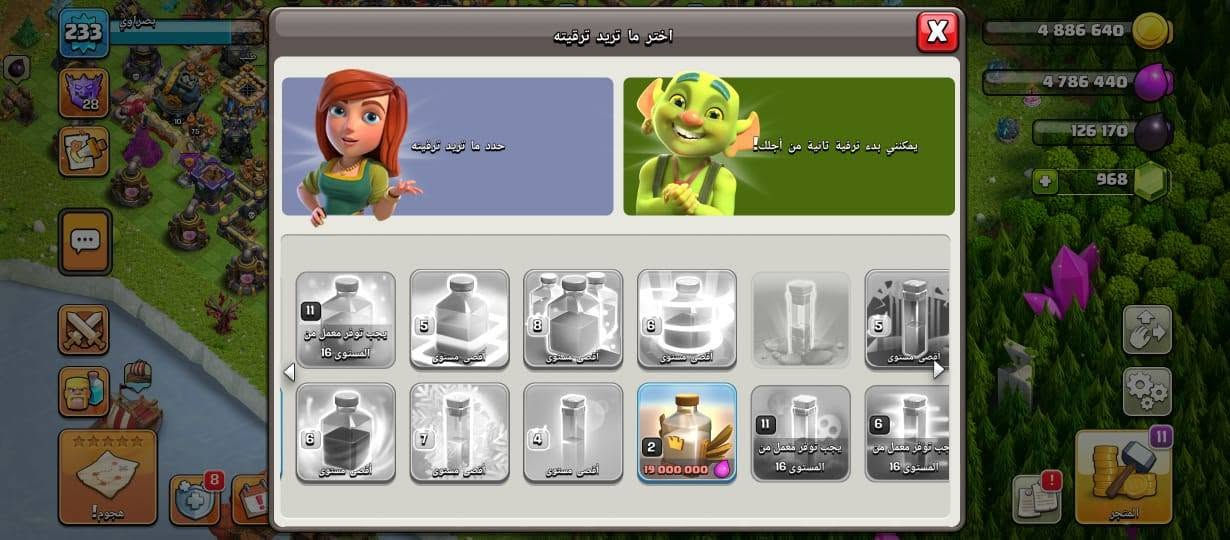Open the clan badge with number 28

[84, 92]
